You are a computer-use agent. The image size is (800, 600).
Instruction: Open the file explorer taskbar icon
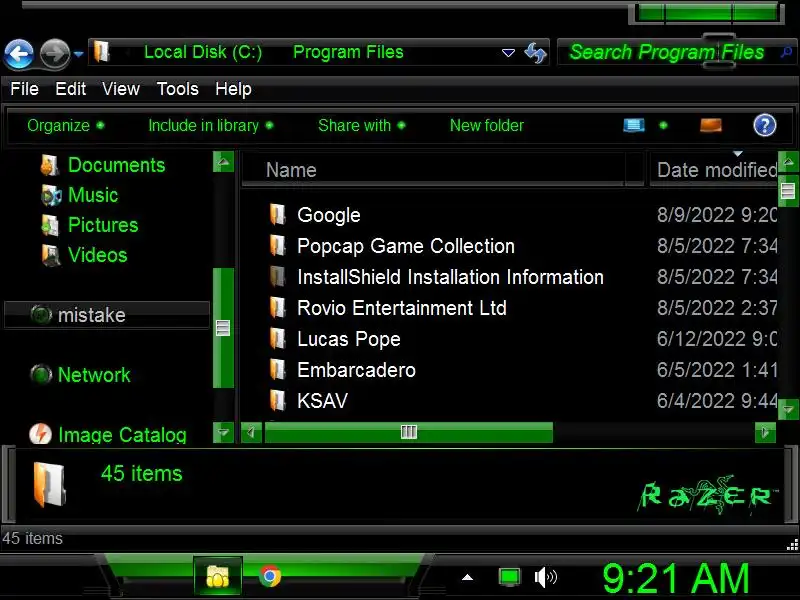coord(217,577)
